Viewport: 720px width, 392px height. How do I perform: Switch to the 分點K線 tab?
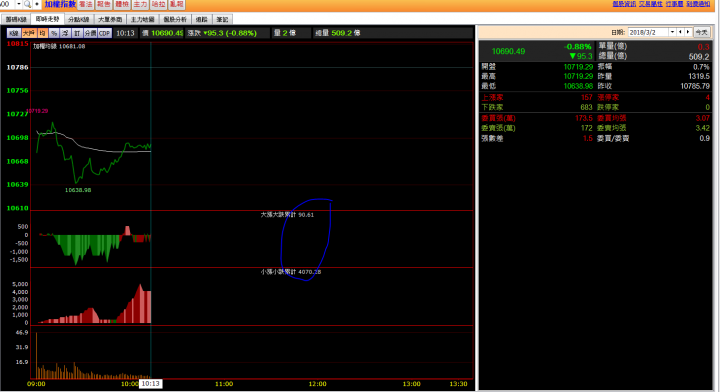coord(79,19)
